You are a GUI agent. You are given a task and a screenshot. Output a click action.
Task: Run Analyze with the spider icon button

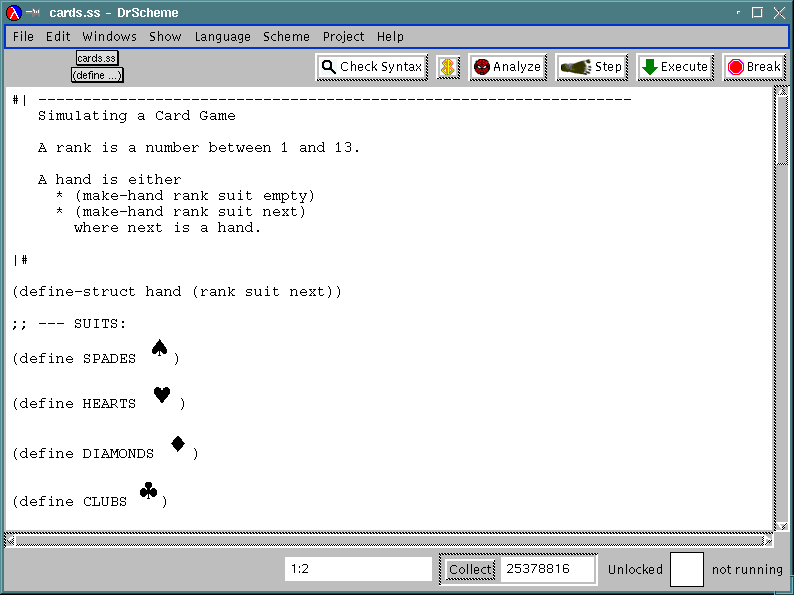coord(507,67)
